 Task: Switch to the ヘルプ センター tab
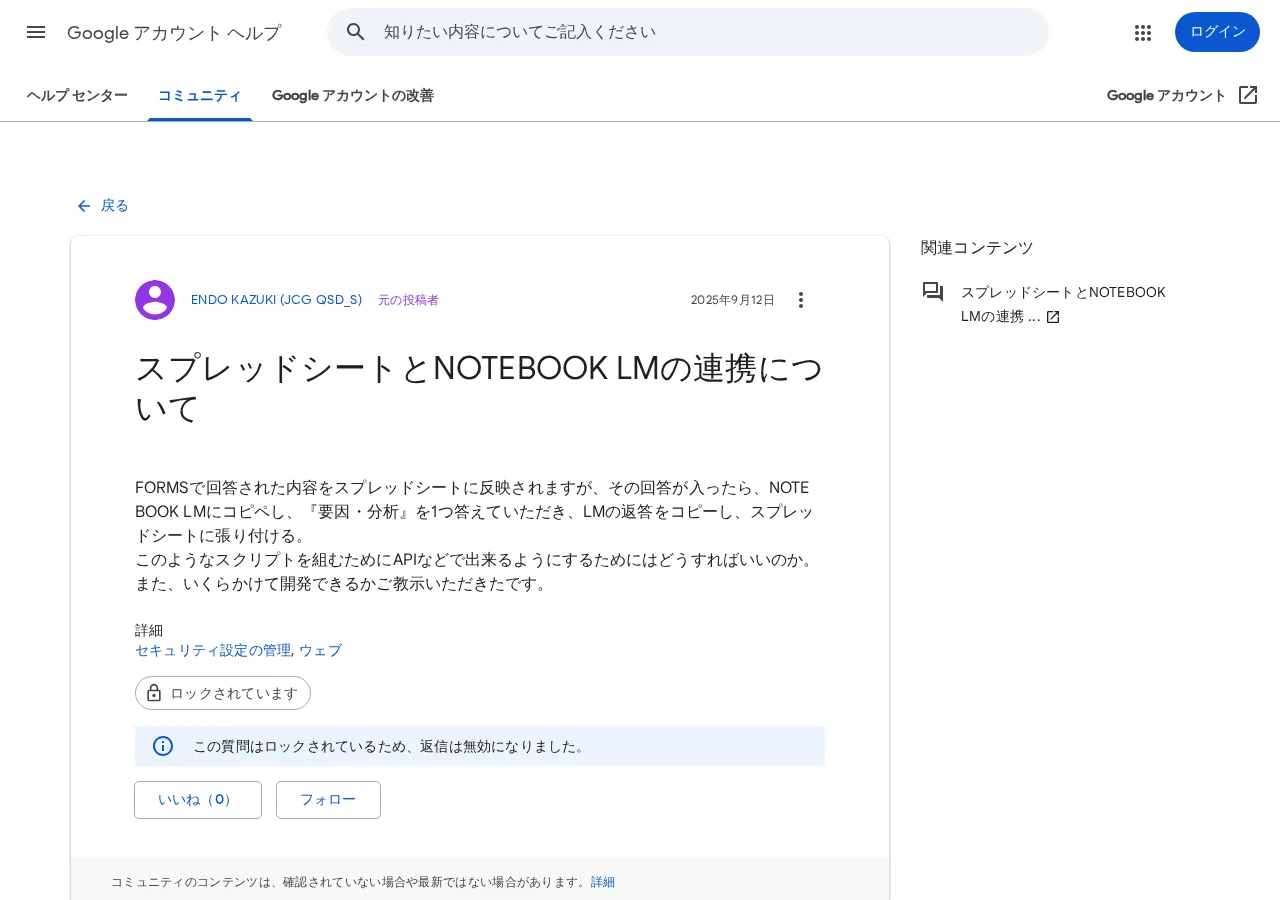click(77, 96)
